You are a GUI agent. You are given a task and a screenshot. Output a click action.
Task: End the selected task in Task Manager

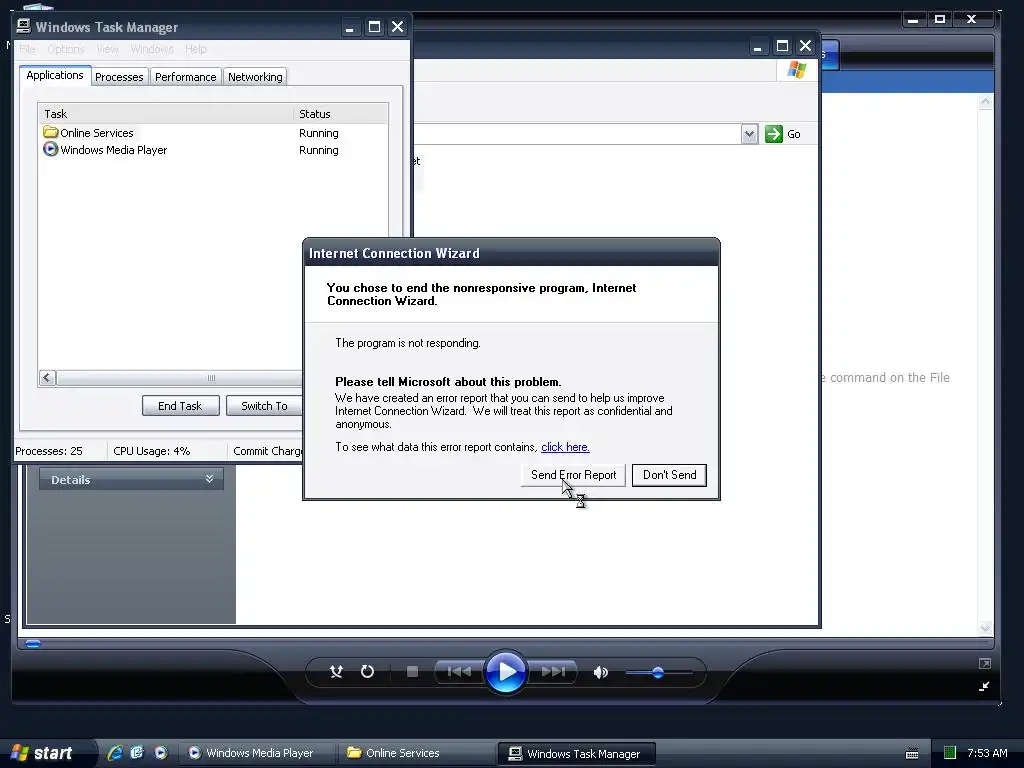(180, 406)
